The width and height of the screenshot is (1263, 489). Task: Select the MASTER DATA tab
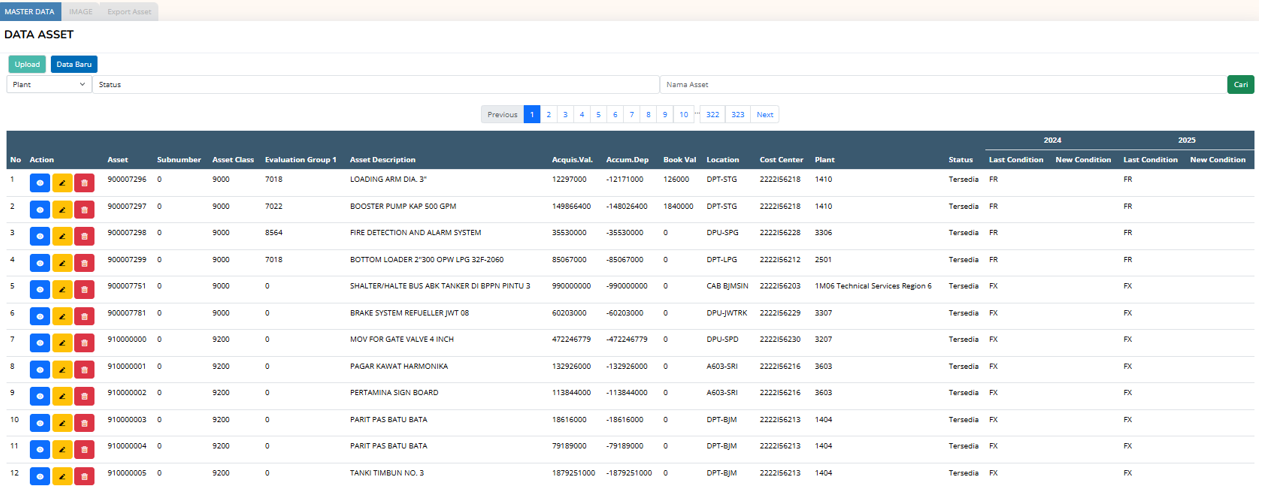[30, 11]
